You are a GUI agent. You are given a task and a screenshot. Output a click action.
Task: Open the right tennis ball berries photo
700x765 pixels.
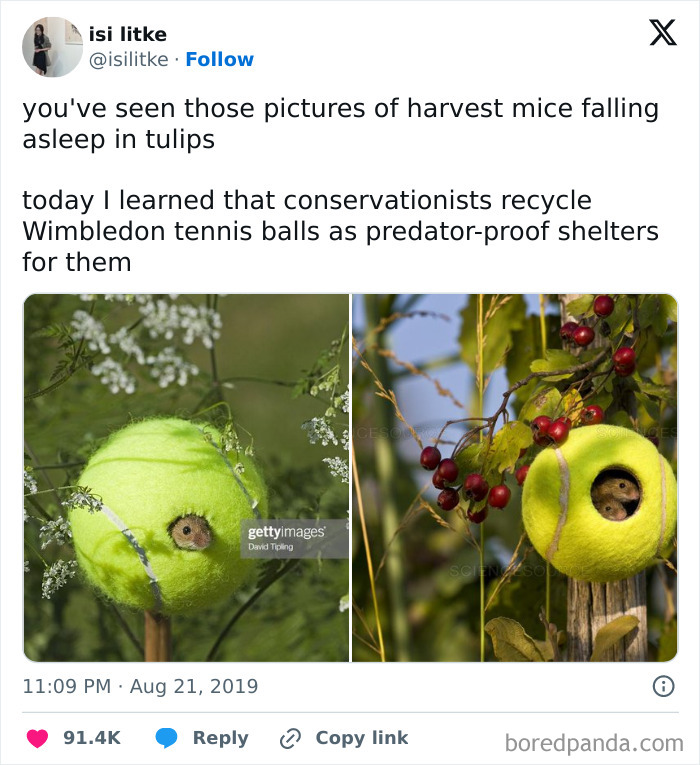(515, 478)
